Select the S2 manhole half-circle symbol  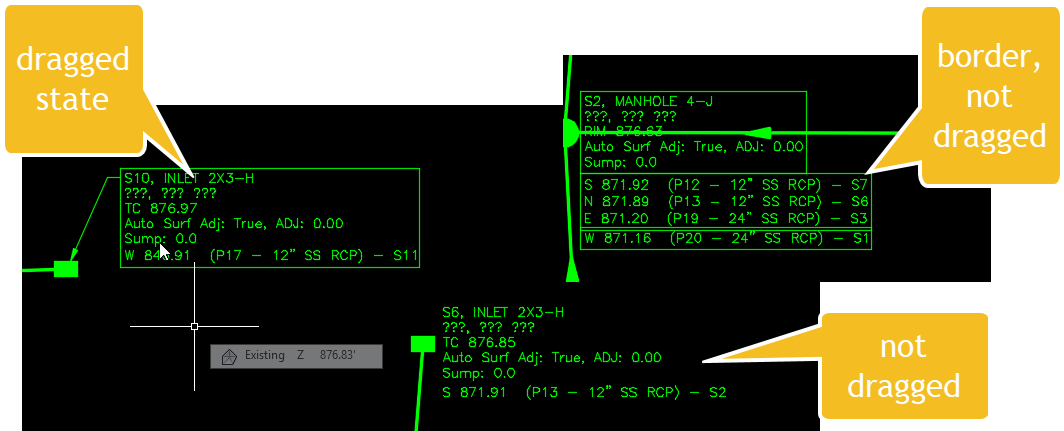[571, 132]
